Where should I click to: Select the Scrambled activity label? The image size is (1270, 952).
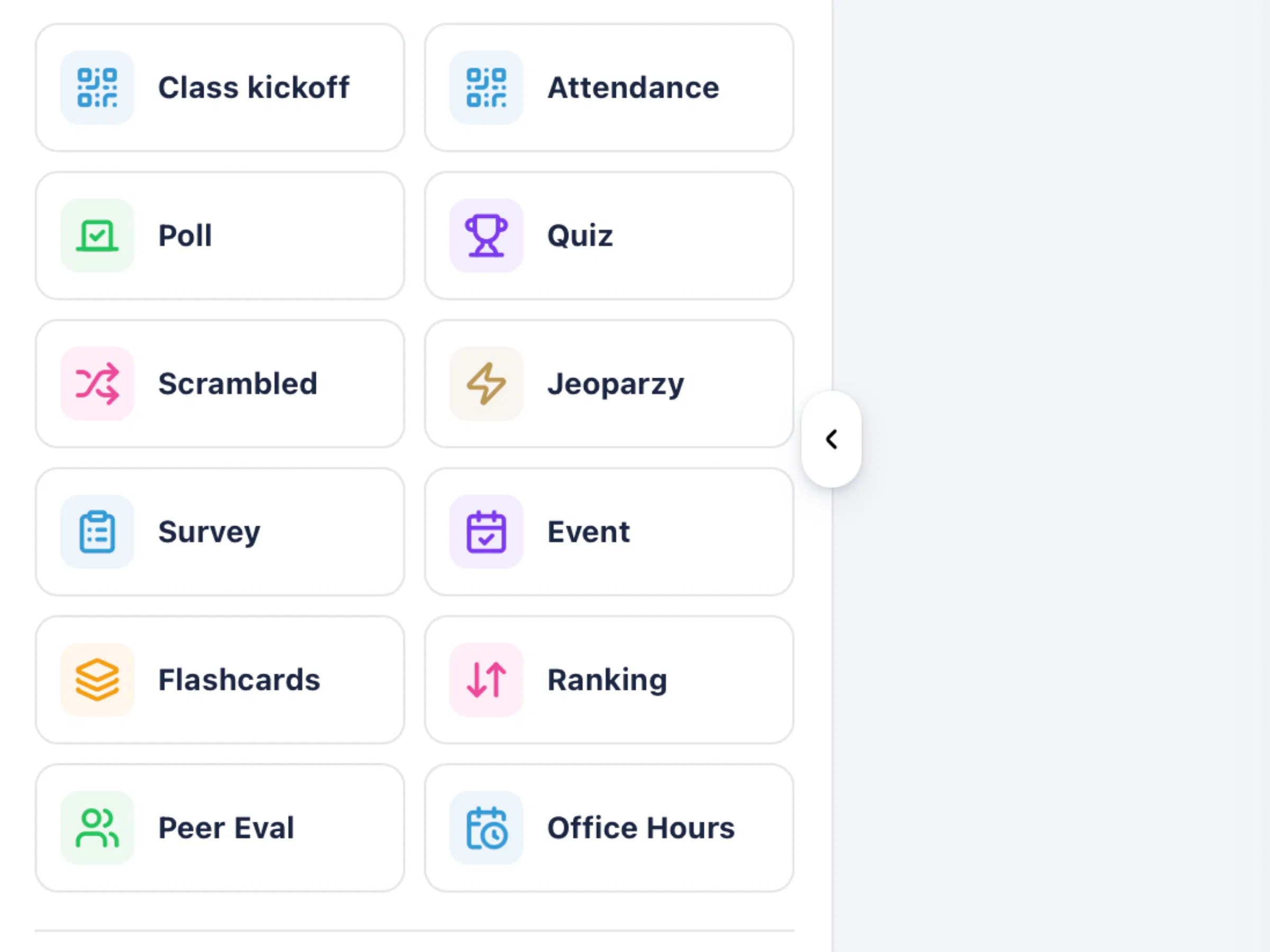pyautogui.click(x=238, y=383)
